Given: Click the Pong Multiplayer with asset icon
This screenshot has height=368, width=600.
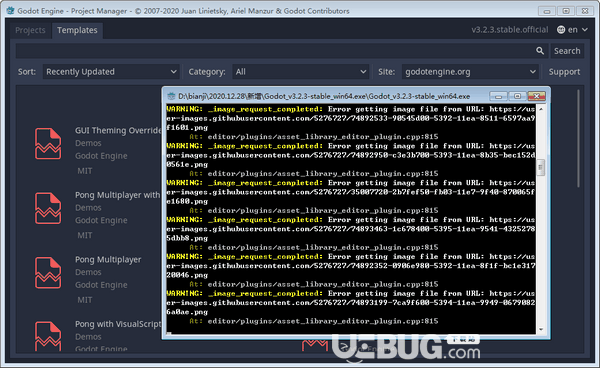Looking at the screenshot, I should pyautogui.click(x=48, y=208).
